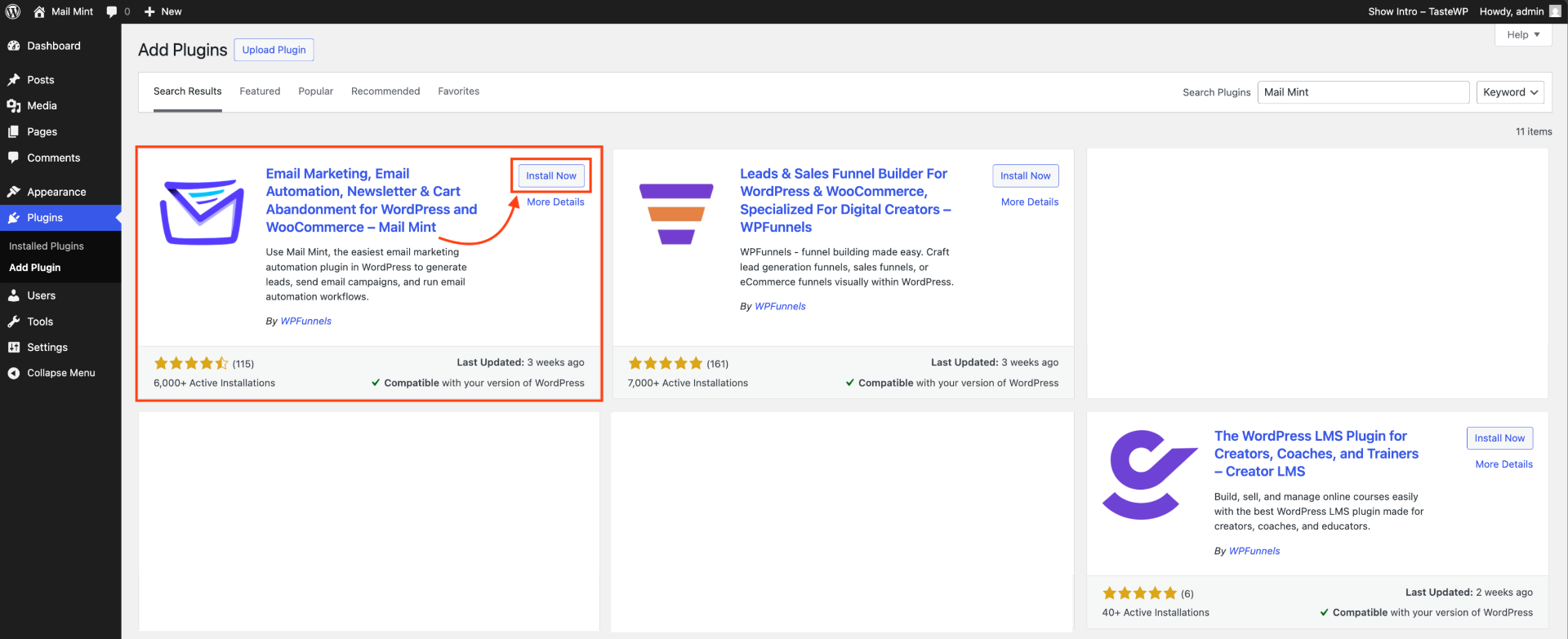Switch to the Popular plugins tab
Viewport: 1568px width, 639px height.
pos(315,91)
